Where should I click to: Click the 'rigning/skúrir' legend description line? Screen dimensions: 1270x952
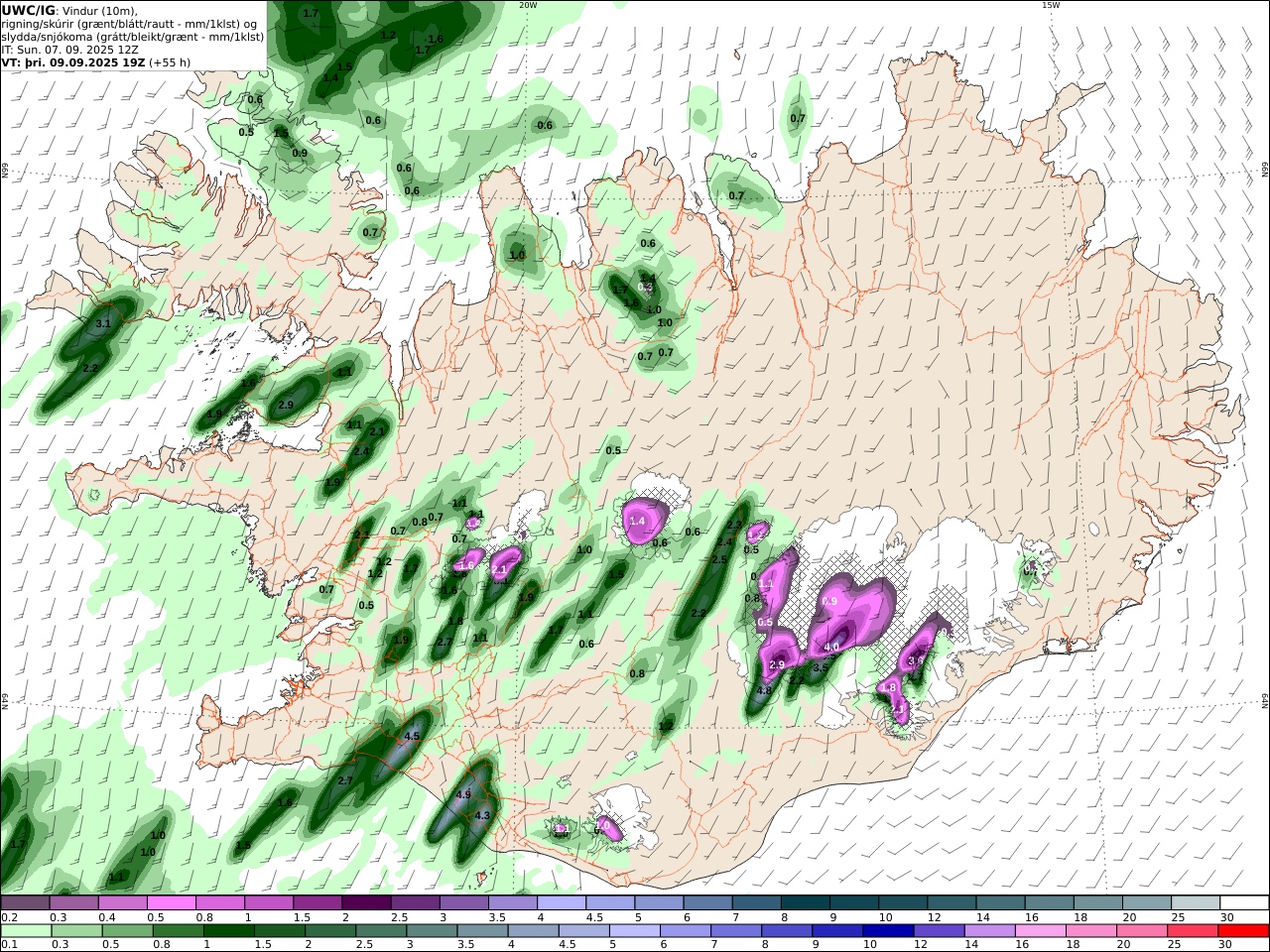pyautogui.click(x=129, y=24)
